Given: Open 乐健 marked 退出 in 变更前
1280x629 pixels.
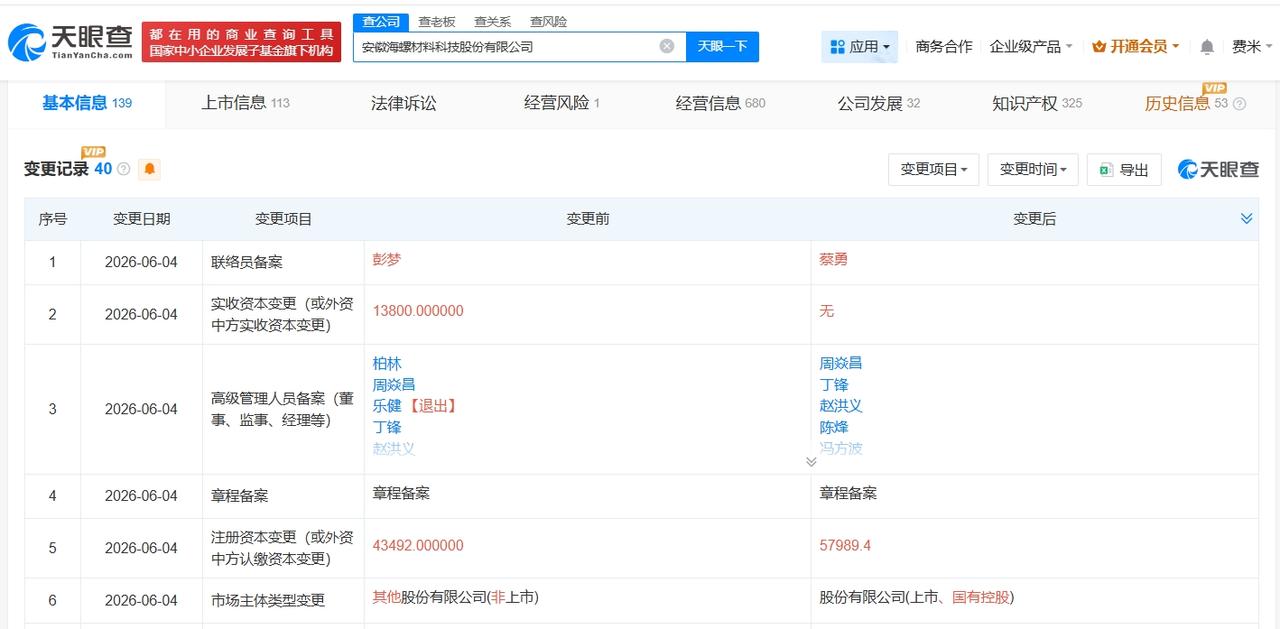Looking at the screenshot, I should pos(387,406).
